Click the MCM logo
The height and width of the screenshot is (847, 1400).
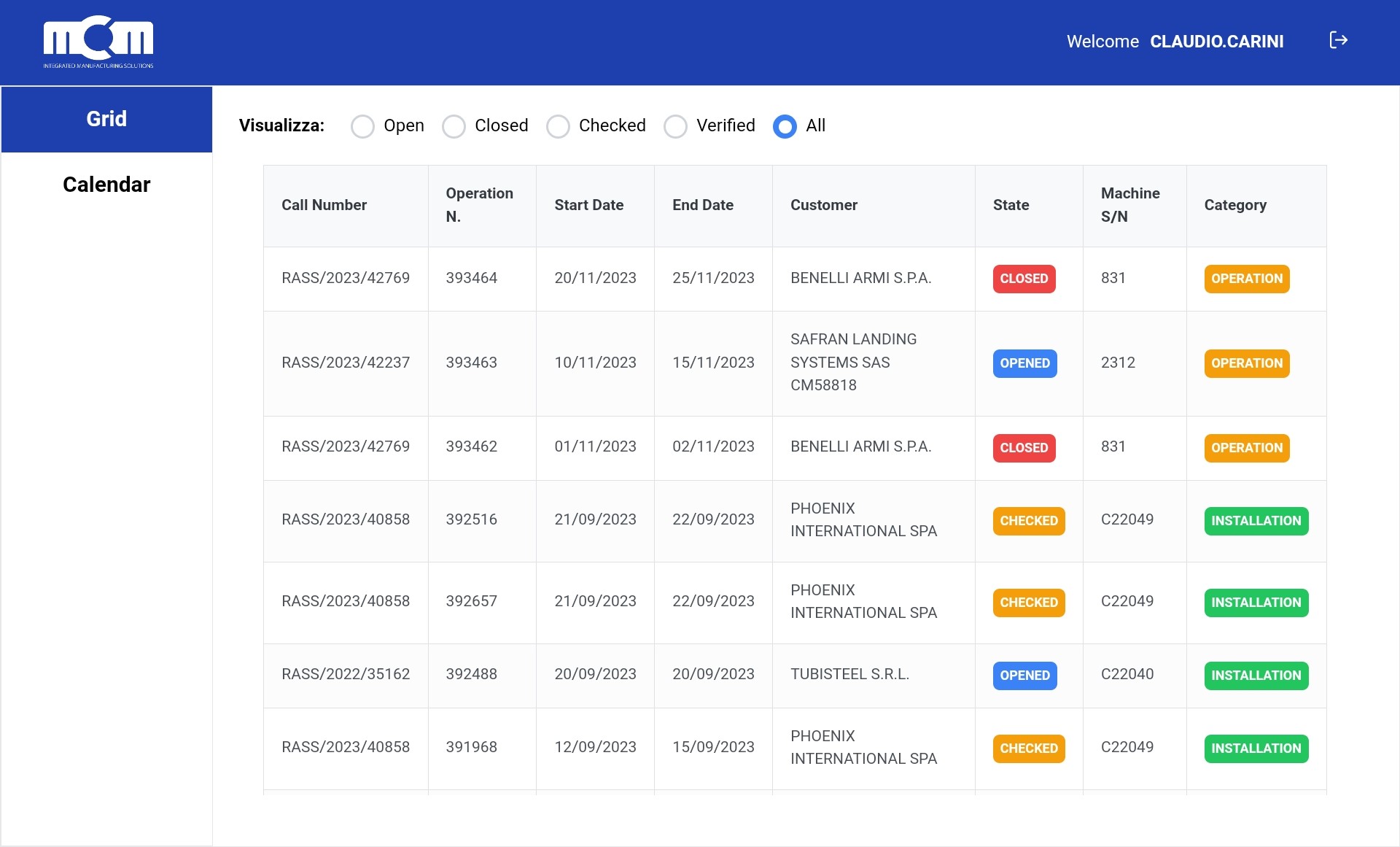98,42
